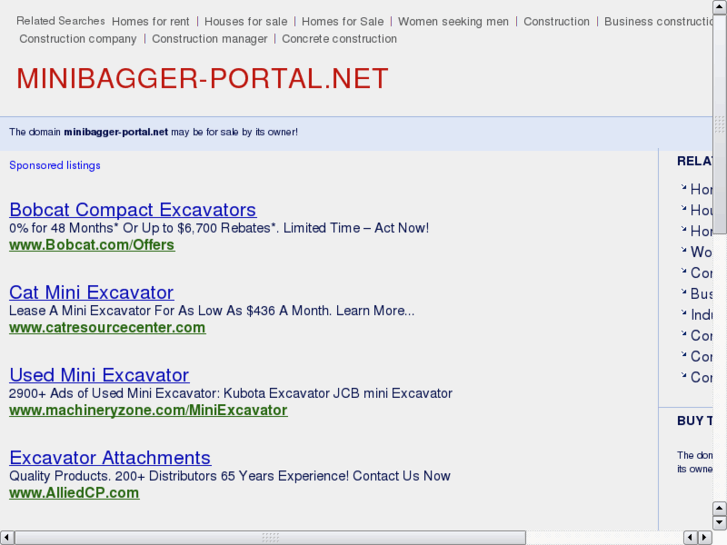This screenshot has height=545, width=727.
Task: Open the Houses for sale related search
Action: click(246, 22)
